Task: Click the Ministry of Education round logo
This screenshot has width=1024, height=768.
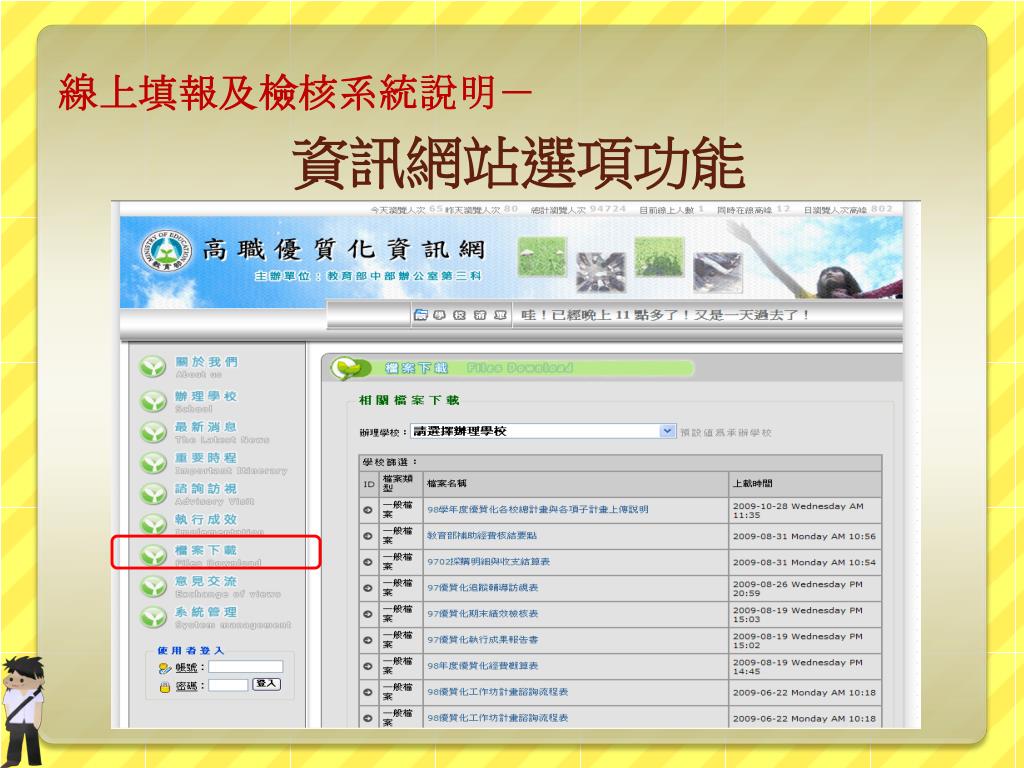Action: coord(167,251)
